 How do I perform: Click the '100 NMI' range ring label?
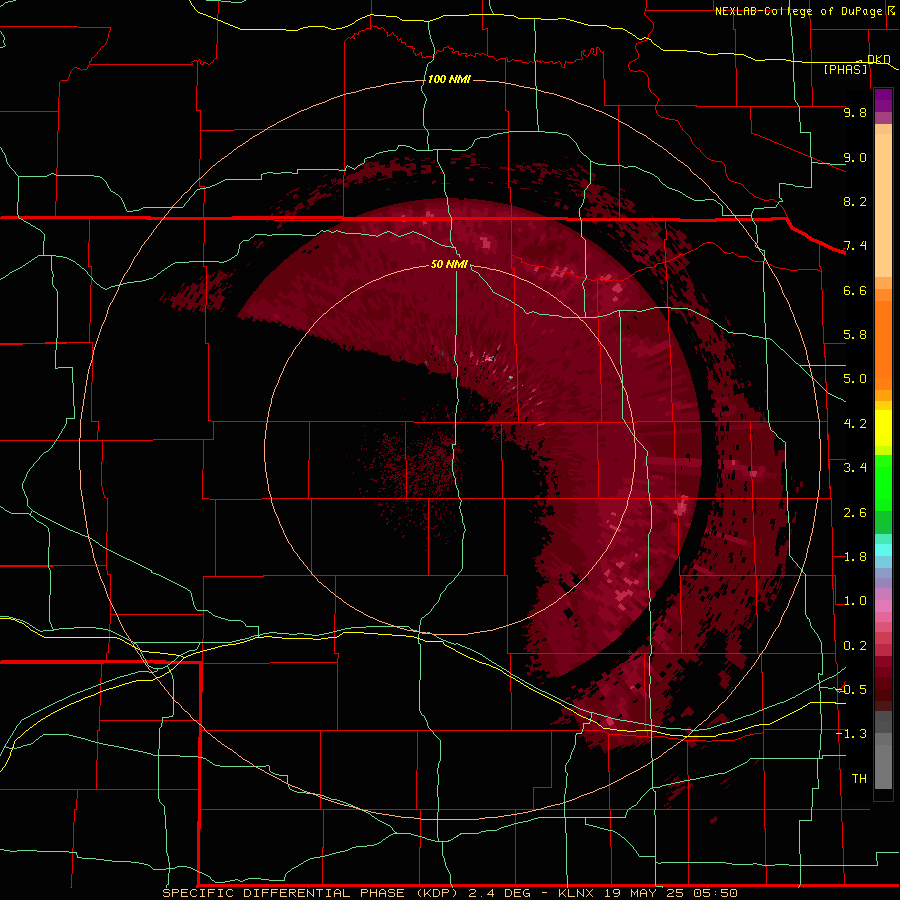tap(449, 79)
